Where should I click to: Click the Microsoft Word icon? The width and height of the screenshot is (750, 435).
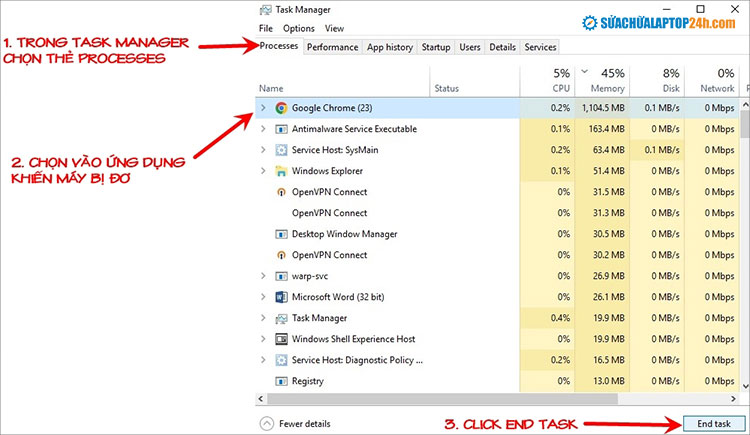pos(281,297)
